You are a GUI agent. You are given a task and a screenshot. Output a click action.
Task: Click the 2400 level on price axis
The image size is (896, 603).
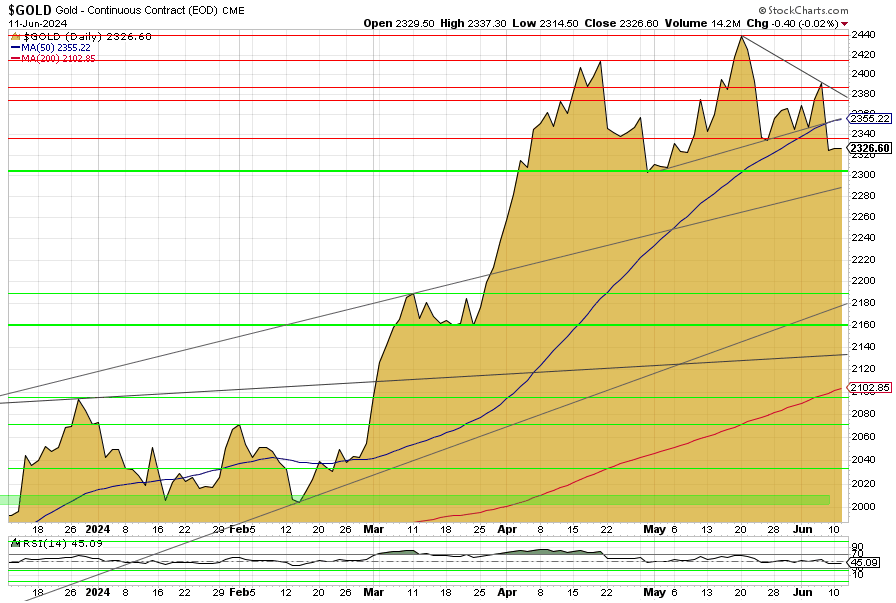[864, 74]
